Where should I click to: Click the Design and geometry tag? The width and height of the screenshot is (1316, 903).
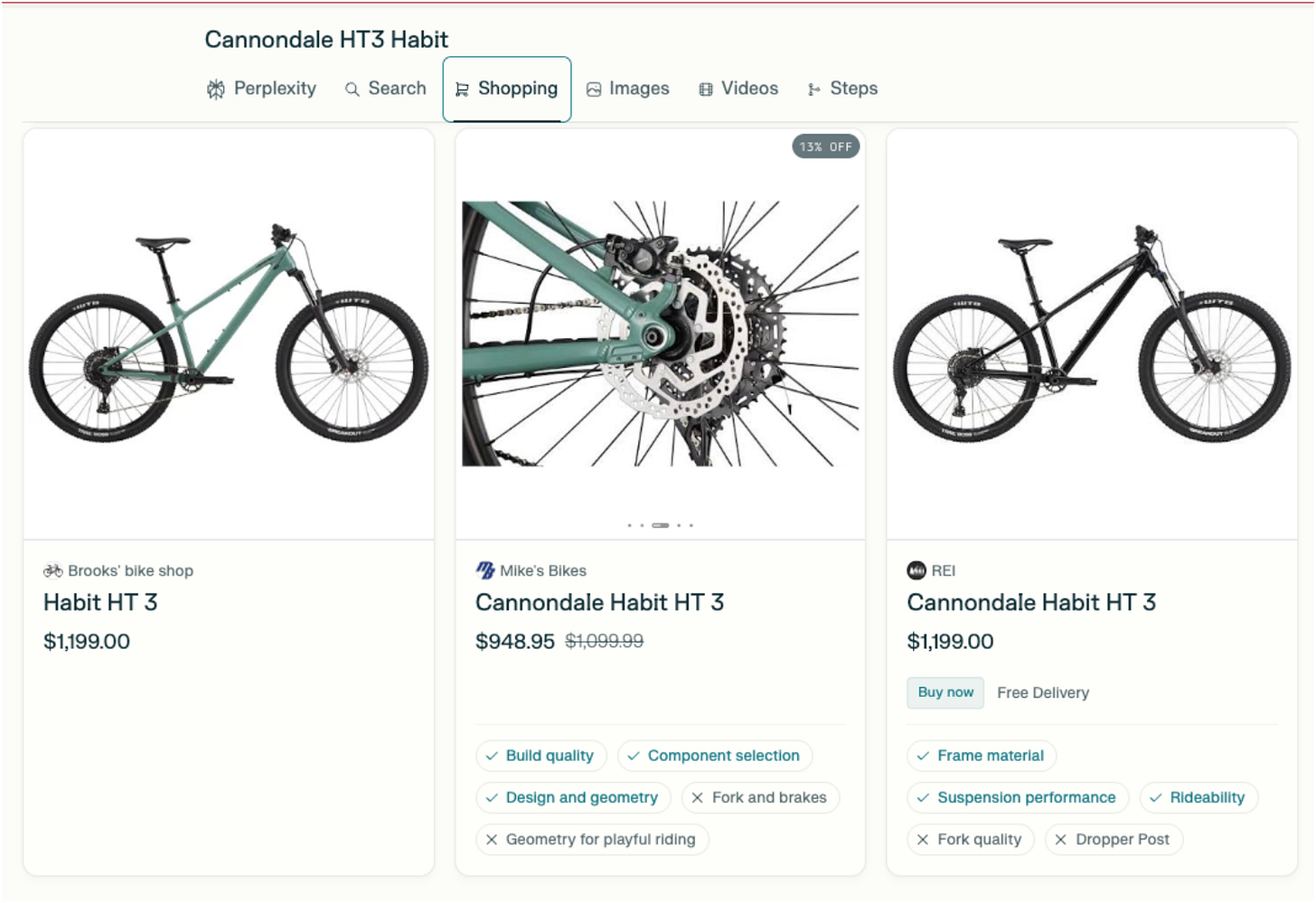coord(573,797)
